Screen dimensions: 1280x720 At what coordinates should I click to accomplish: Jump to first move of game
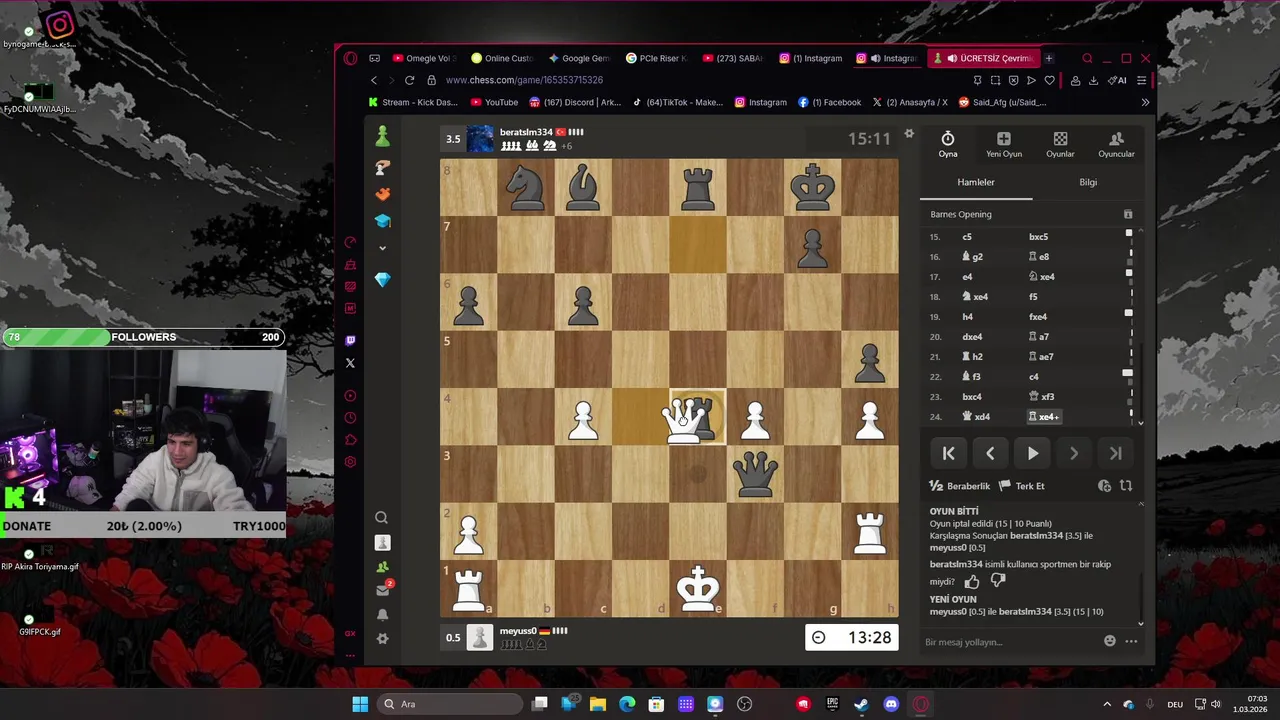click(x=948, y=453)
